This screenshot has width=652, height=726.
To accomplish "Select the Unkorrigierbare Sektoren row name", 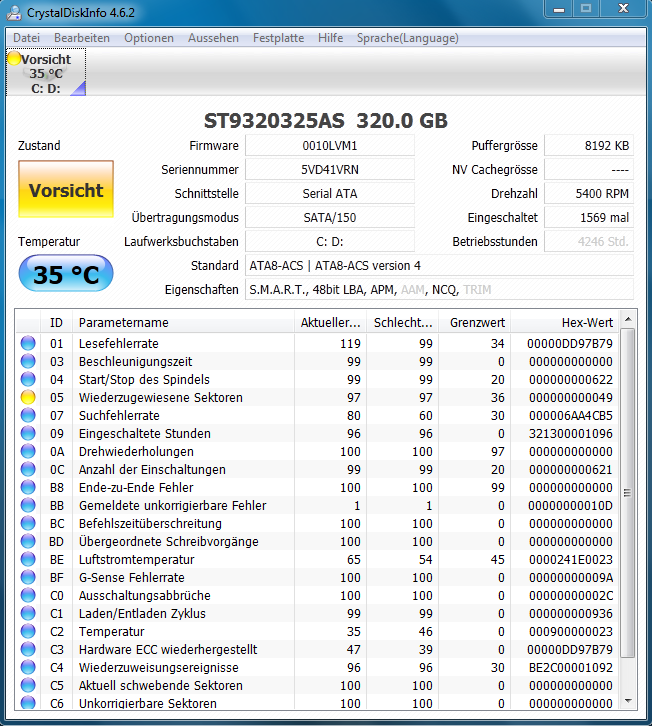I will click(148, 703).
